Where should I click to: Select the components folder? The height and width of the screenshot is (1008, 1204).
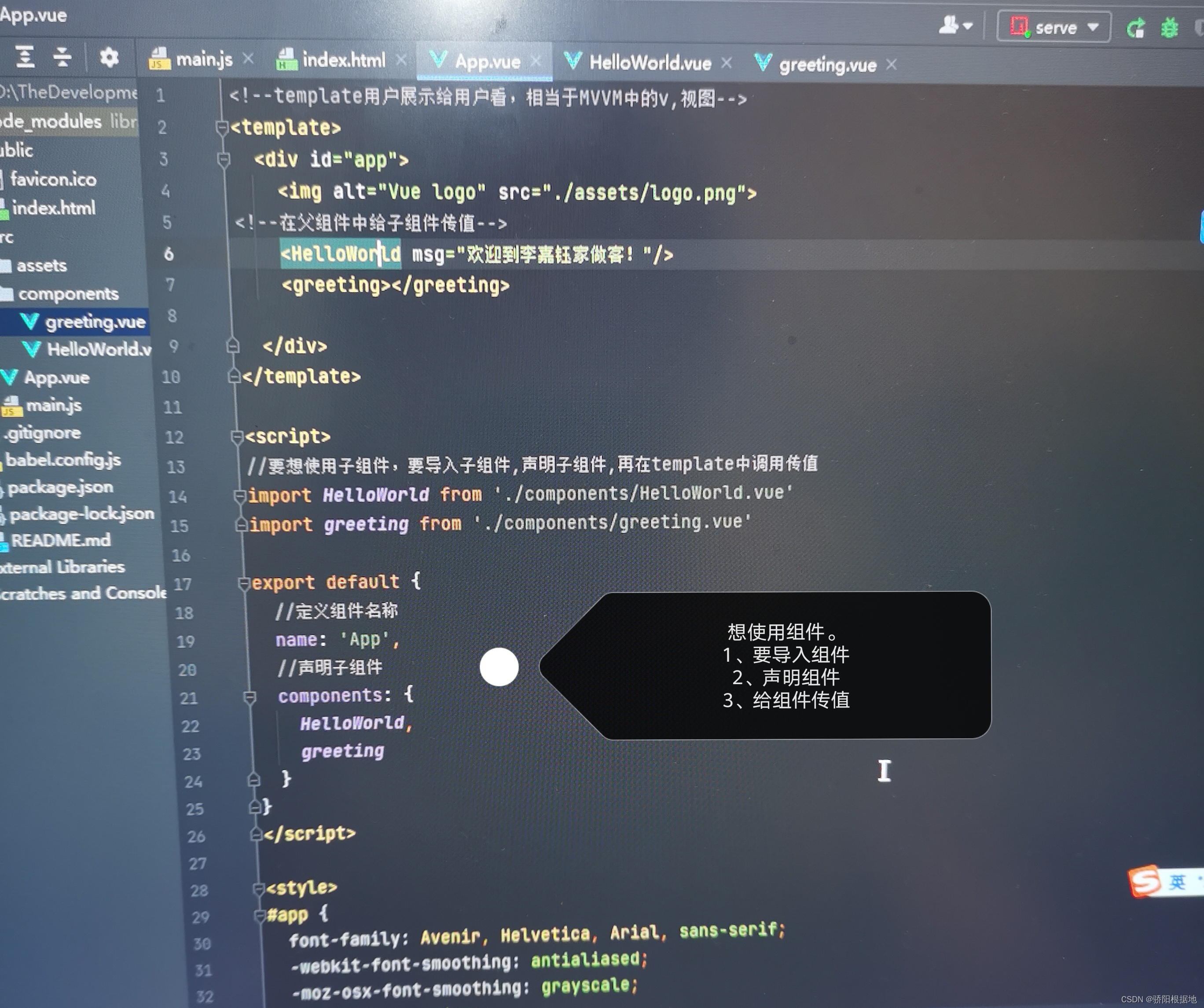[x=59, y=293]
